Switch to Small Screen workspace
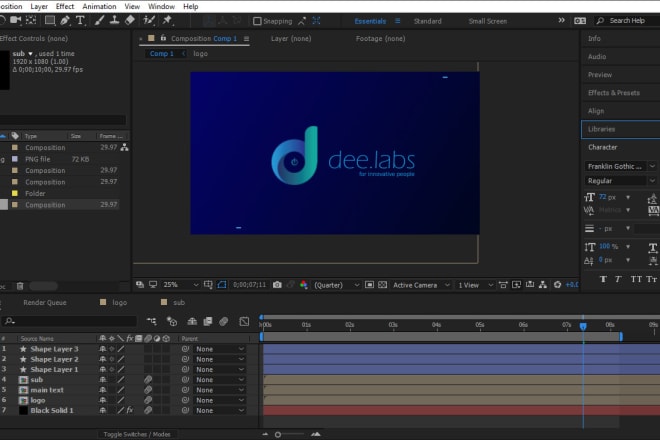This screenshot has height=440, width=660. [x=488, y=21]
